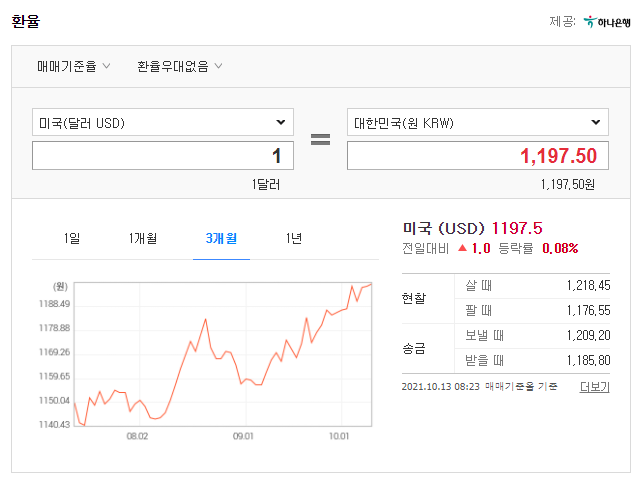Click the 1달러 caption under input
Viewport: 641px width, 478px height.
(266, 184)
